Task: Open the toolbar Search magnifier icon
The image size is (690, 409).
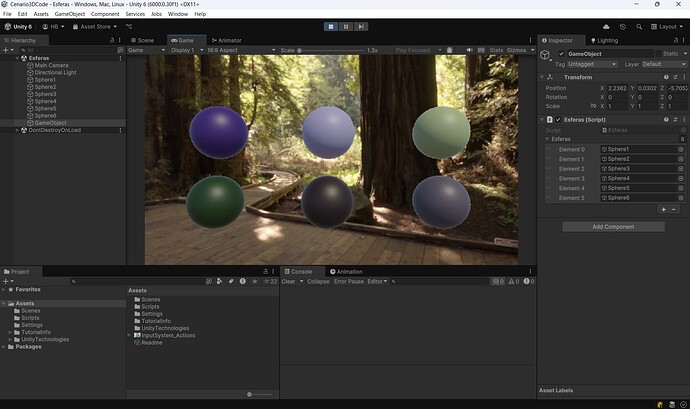Action: point(639,27)
